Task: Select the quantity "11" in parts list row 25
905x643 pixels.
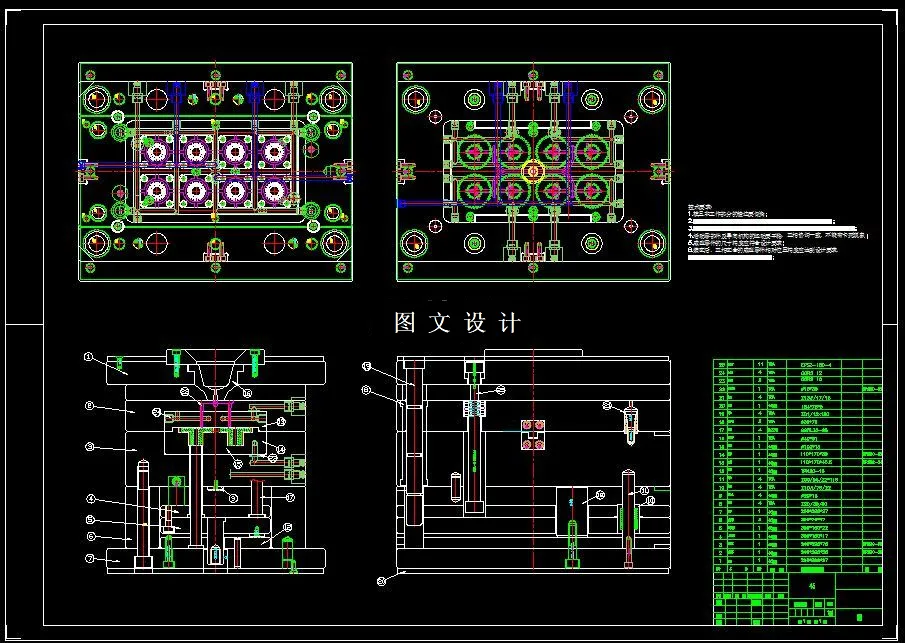Action: click(x=760, y=365)
